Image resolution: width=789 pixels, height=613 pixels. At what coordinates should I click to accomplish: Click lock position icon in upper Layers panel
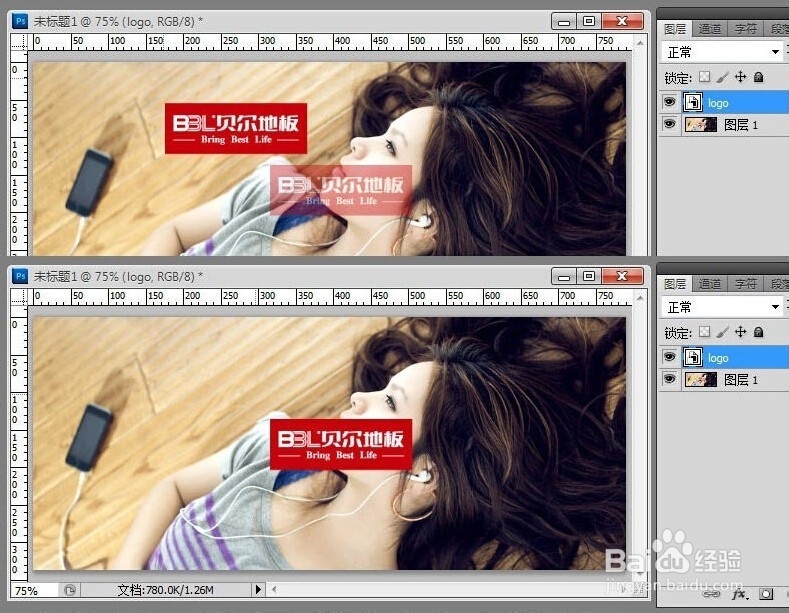pos(740,76)
